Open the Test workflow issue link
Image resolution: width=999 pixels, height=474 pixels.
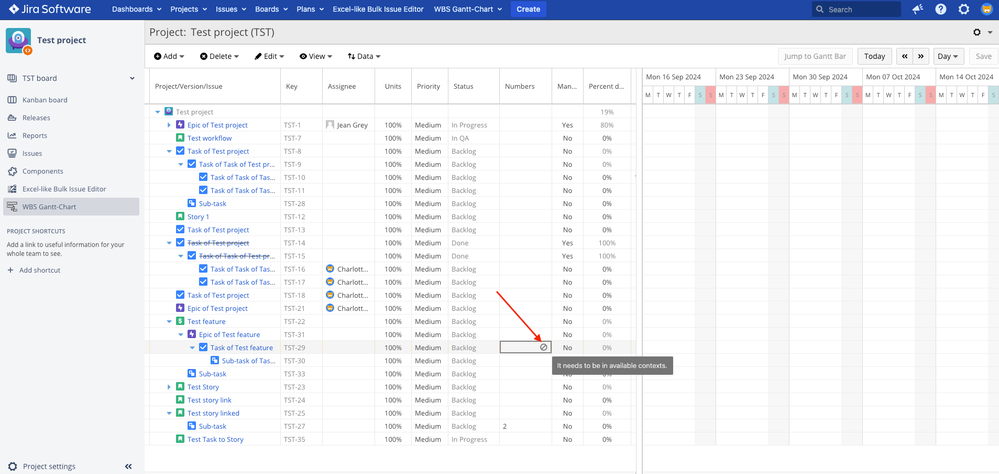[x=210, y=138]
